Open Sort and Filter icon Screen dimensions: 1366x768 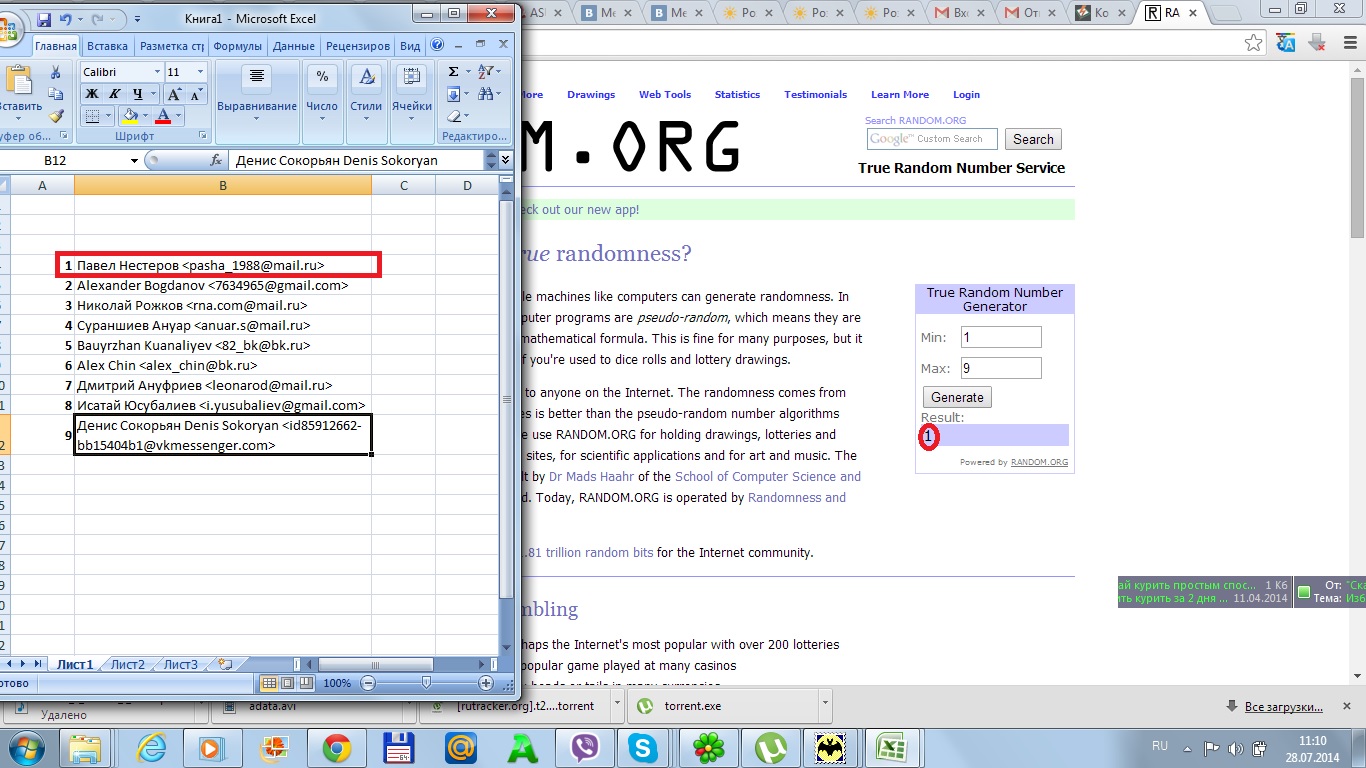coord(486,72)
